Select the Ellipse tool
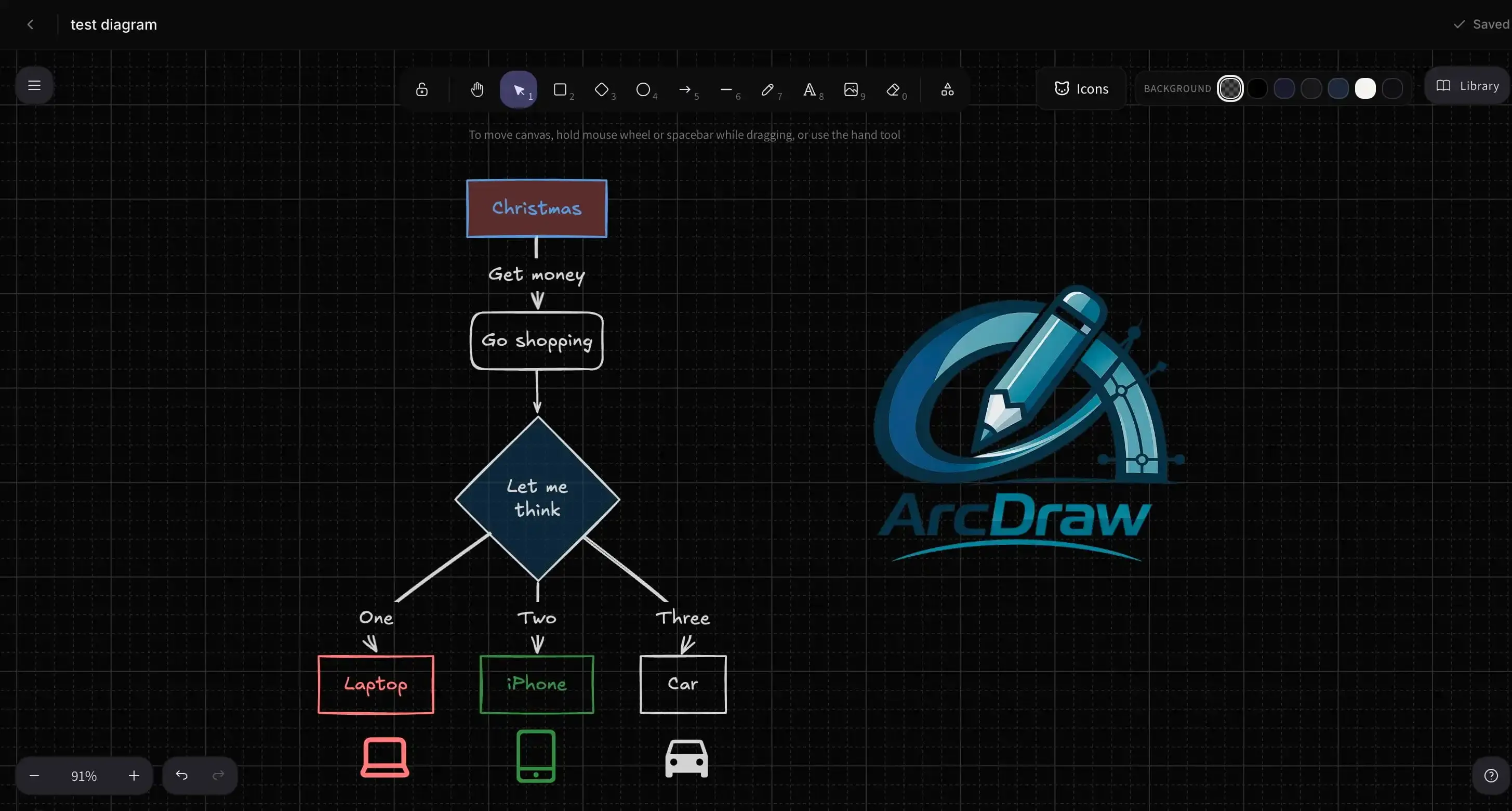Viewport: 1512px width, 811px height. [x=643, y=89]
